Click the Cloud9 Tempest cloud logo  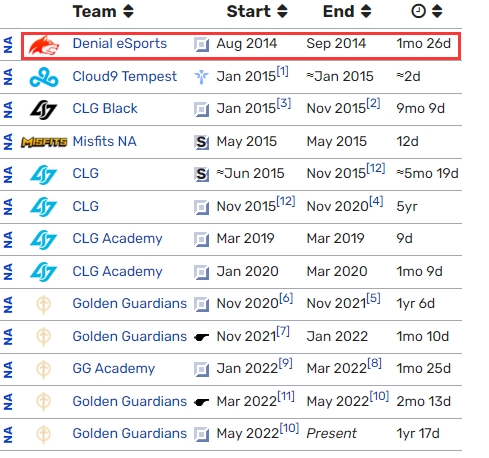pyautogui.click(x=44, y=77)
